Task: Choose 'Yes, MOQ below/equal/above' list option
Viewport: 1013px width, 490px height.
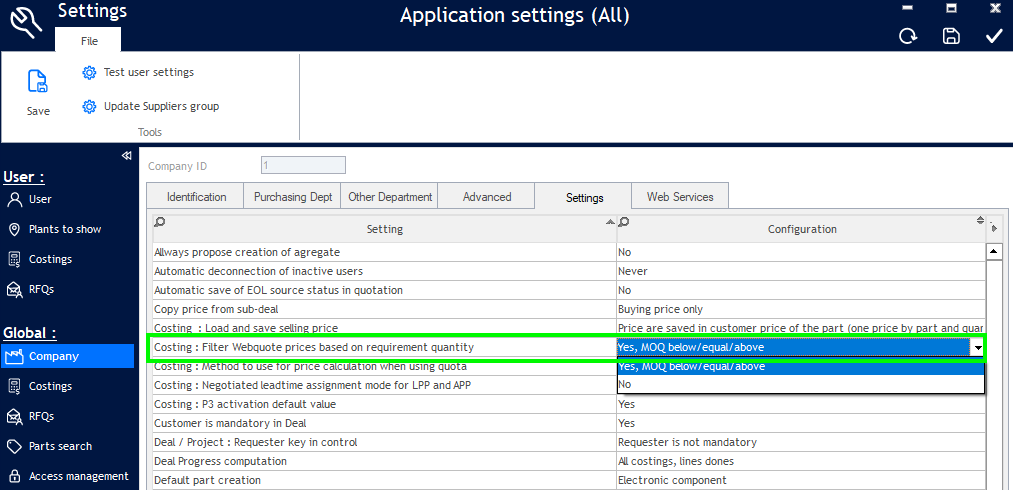Action: coord(691,366)
